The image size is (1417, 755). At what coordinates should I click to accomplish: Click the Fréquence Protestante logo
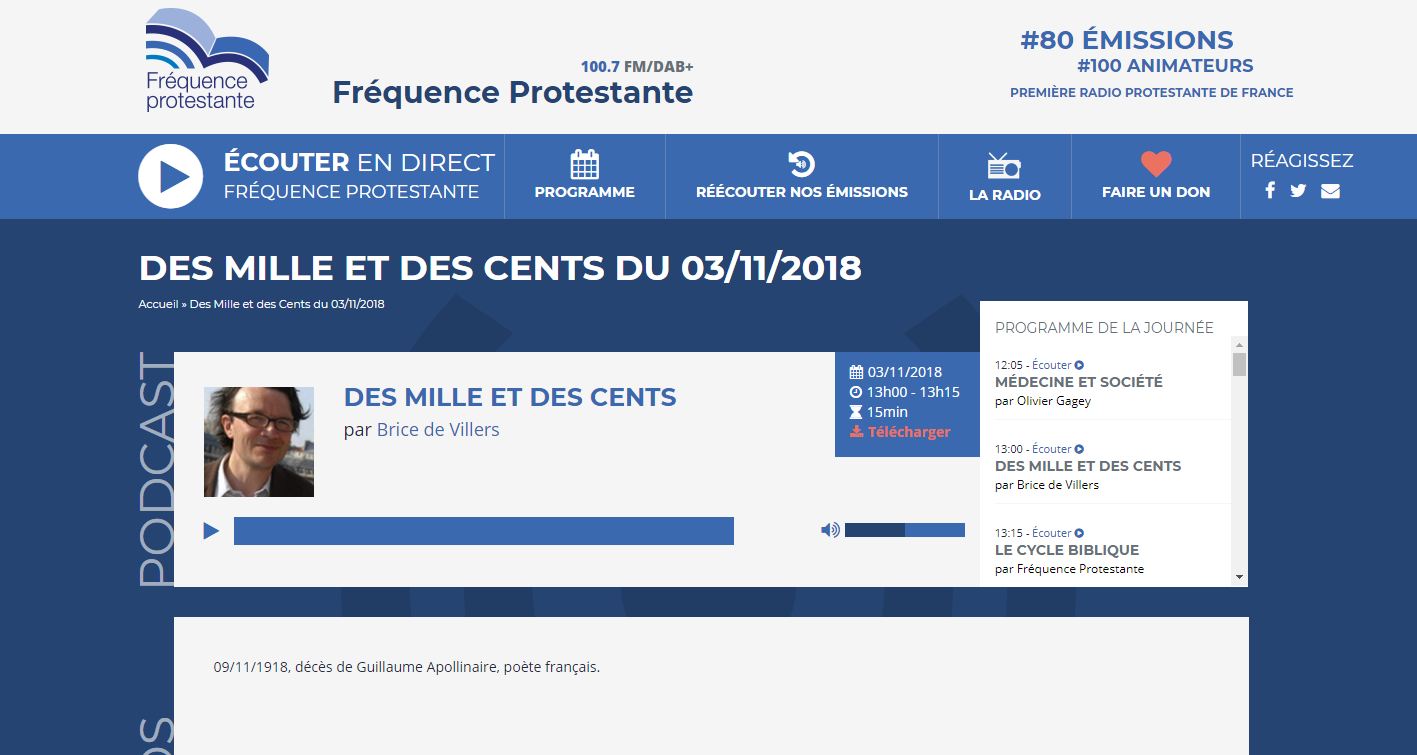point(207,60)
